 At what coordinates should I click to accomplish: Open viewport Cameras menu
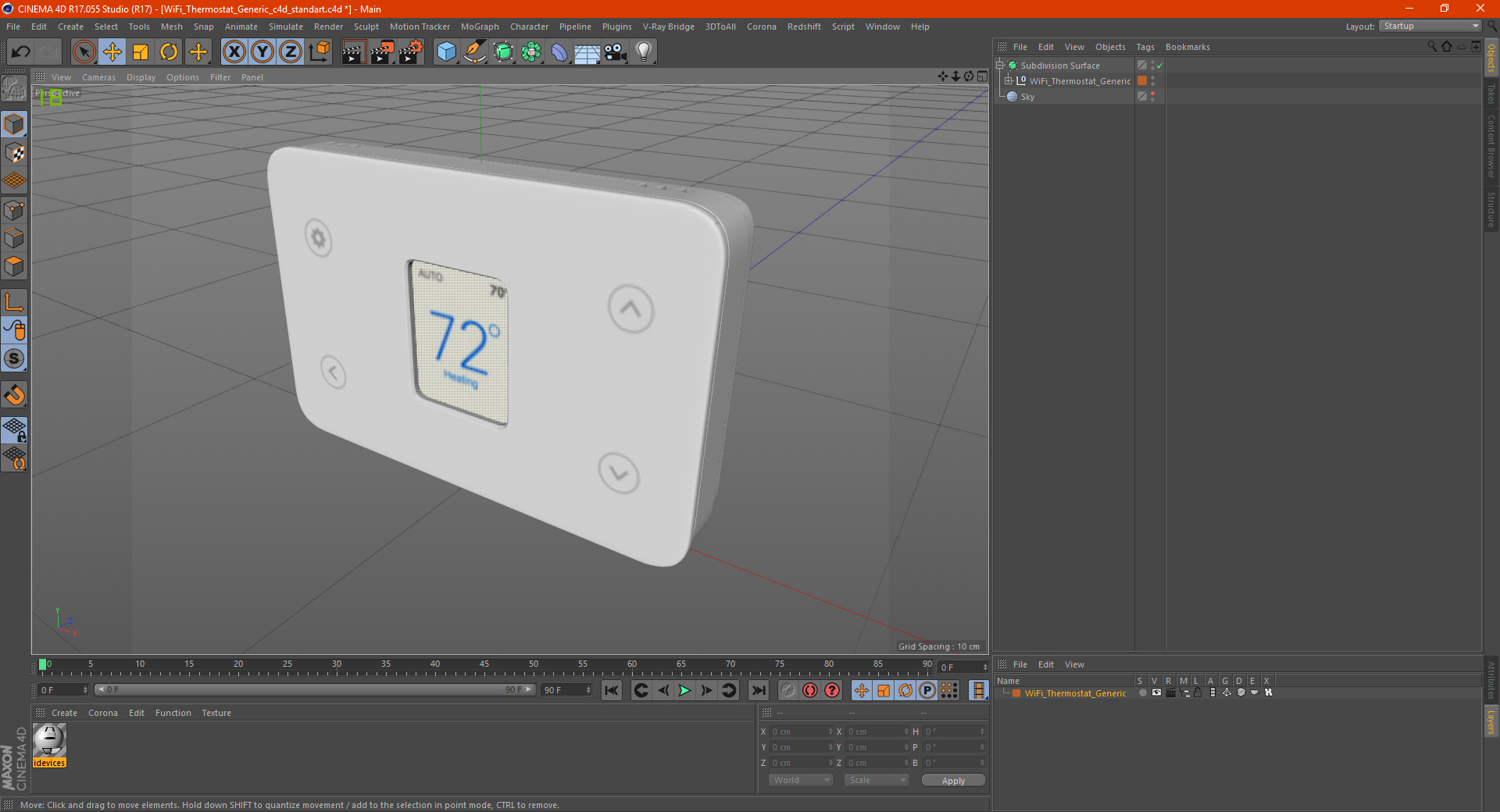(98, 77)
